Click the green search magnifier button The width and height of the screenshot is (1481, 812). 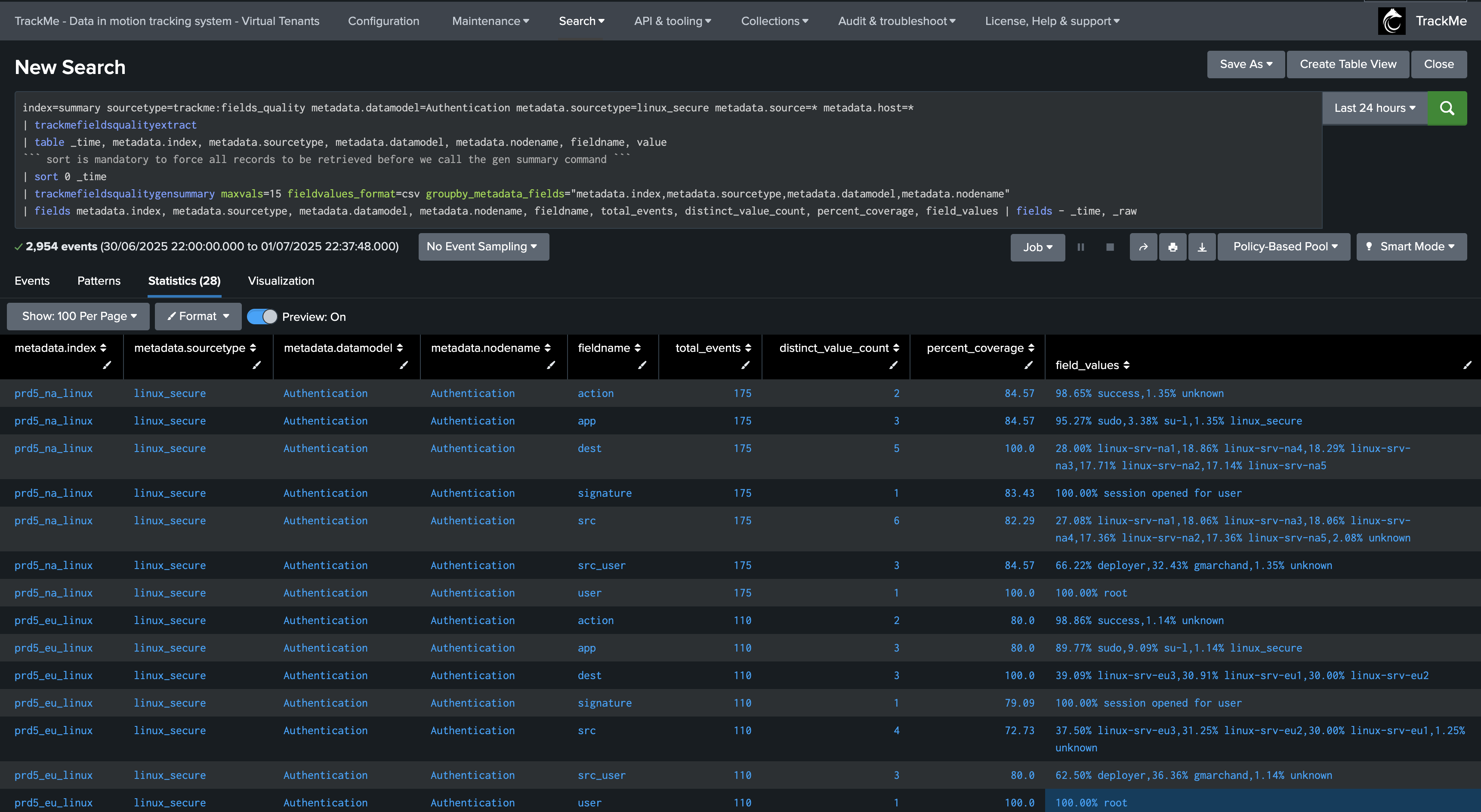click(x=1447, y=108)
